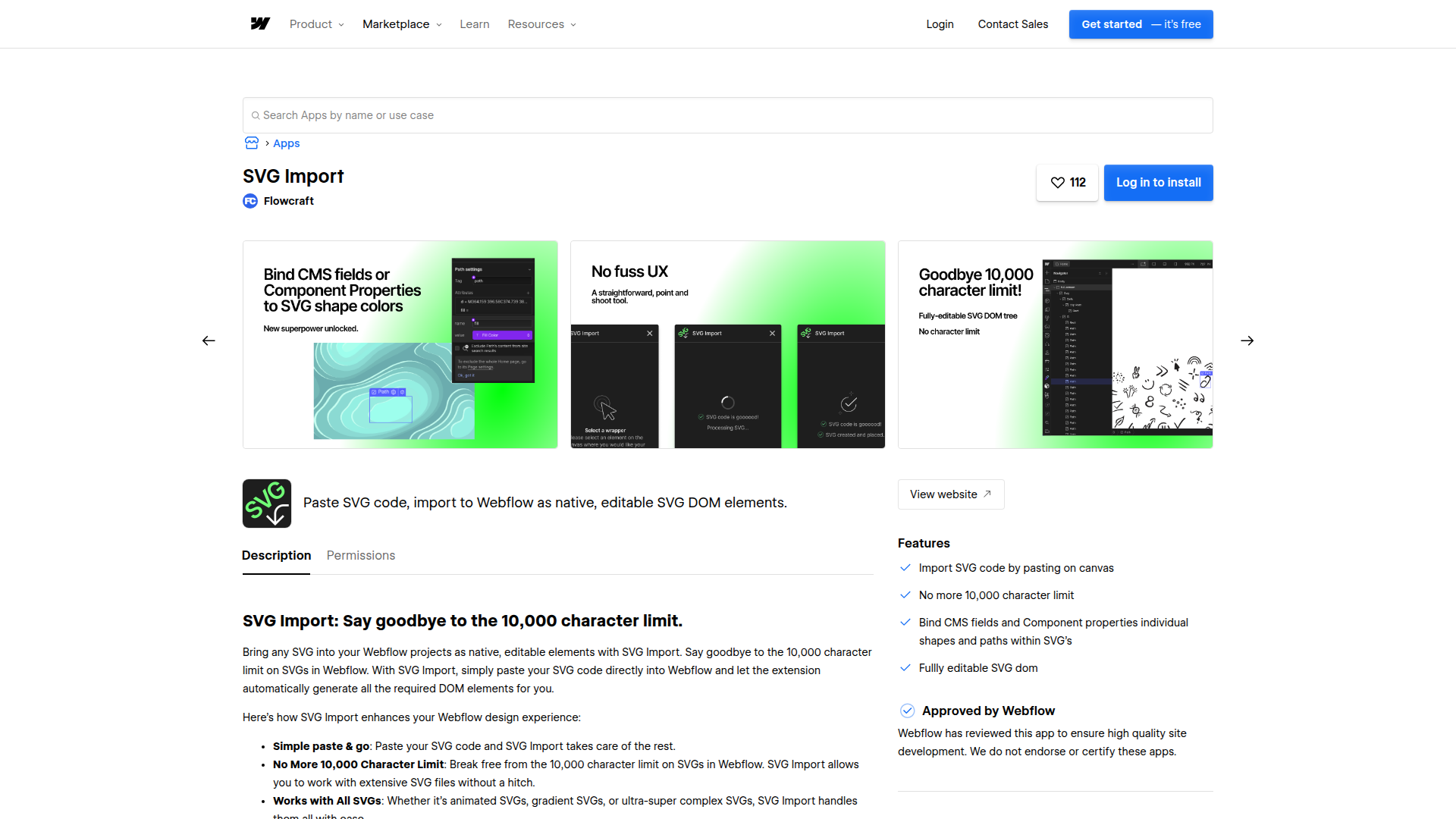Open the Contact Sales link
The height and width of the screenshot is (819, 1456).
pyautogui.click(x=1013, y=24)
